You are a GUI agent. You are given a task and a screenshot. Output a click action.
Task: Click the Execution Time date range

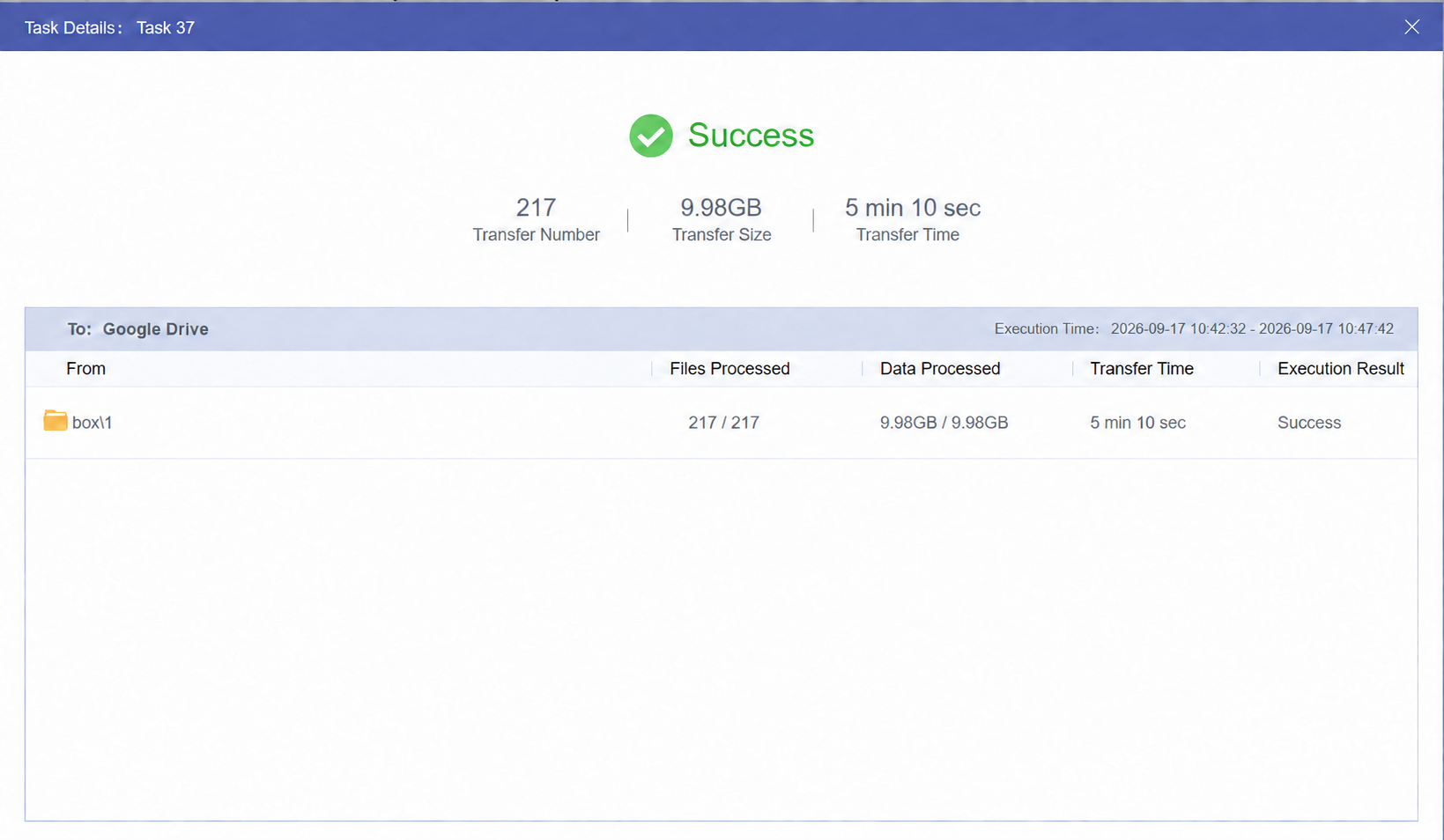point(1252,328)
